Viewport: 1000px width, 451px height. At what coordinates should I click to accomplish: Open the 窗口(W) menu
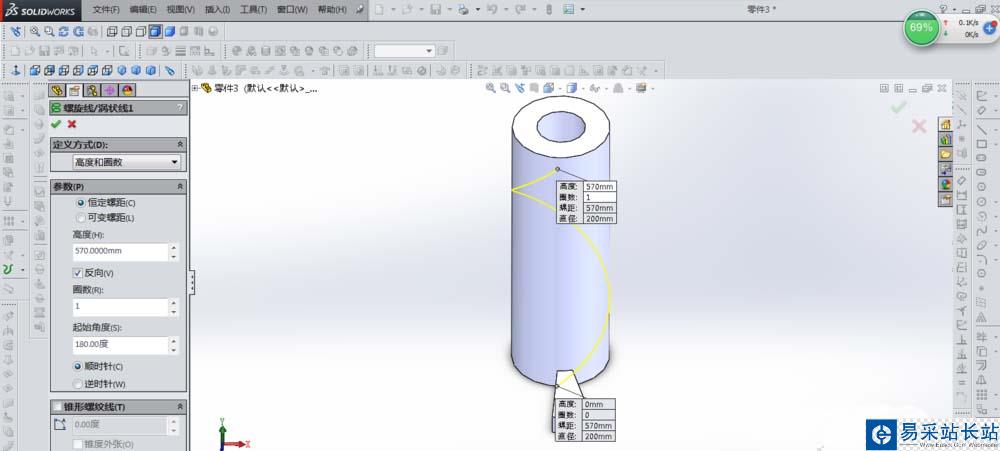pyautogui.click(x=292, y=10)
